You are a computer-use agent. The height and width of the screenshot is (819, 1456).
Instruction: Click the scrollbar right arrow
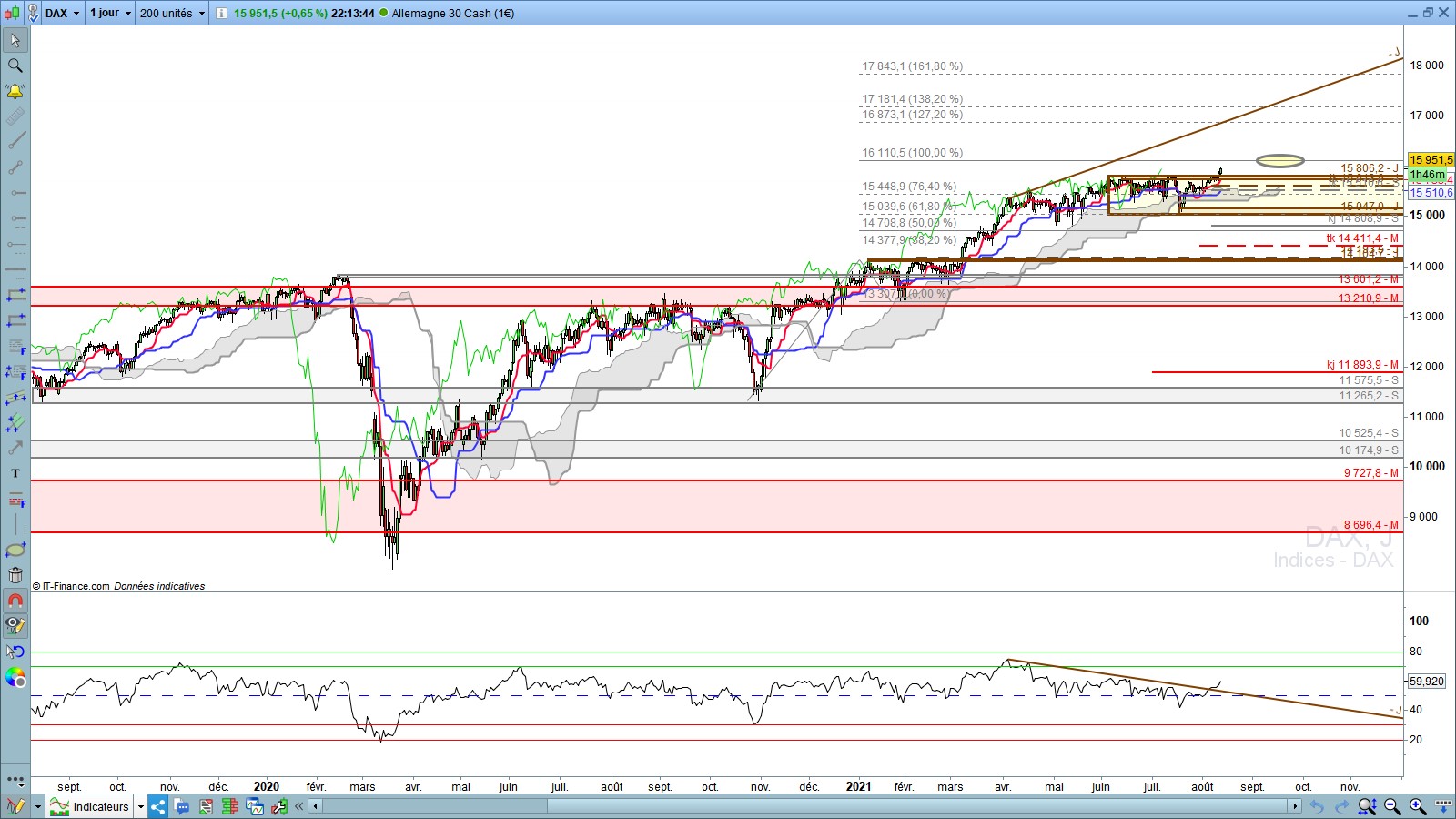[x=1295, y=806]
